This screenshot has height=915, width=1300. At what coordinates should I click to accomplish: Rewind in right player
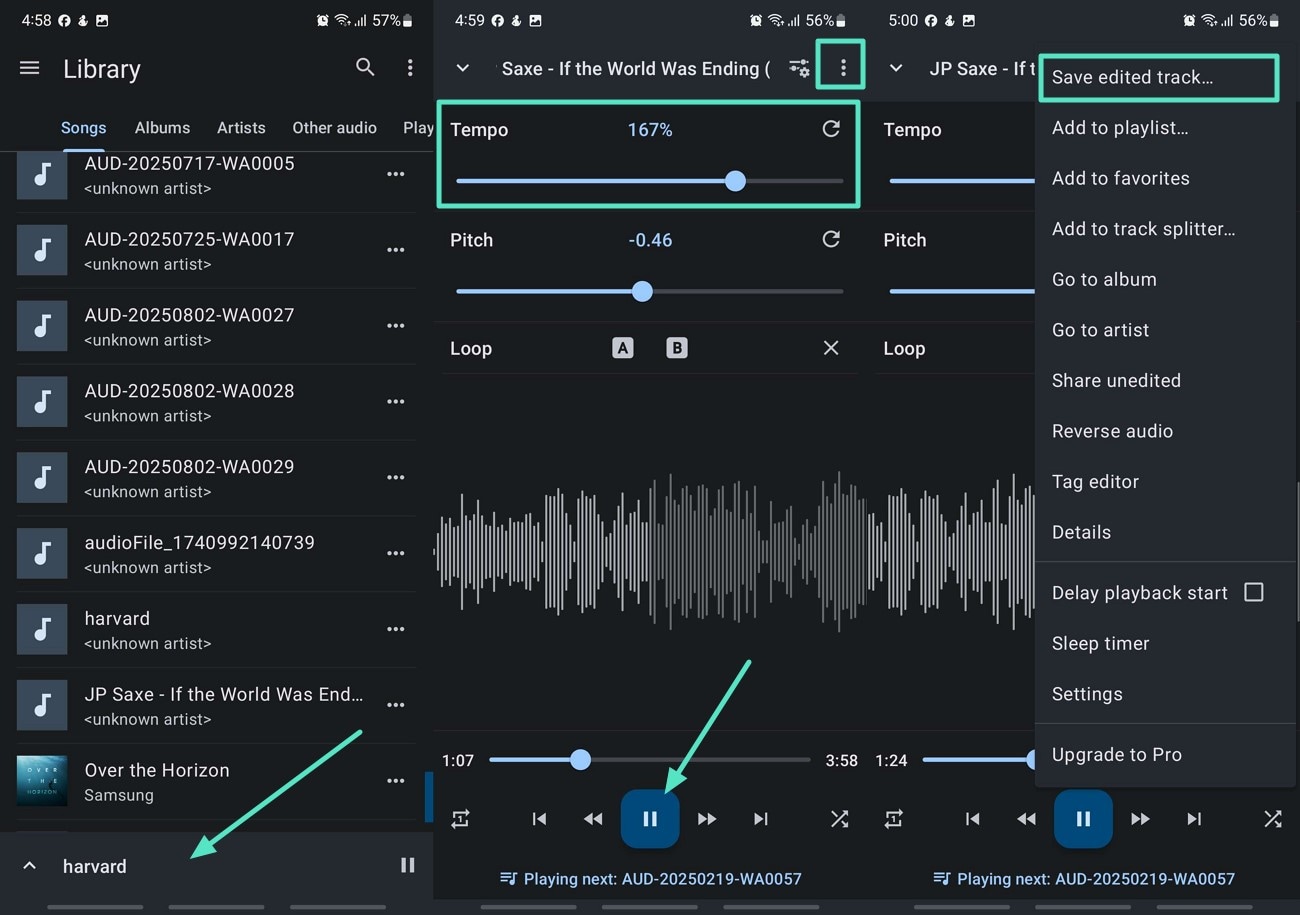pyautogui.click(x=1026, y=819)
